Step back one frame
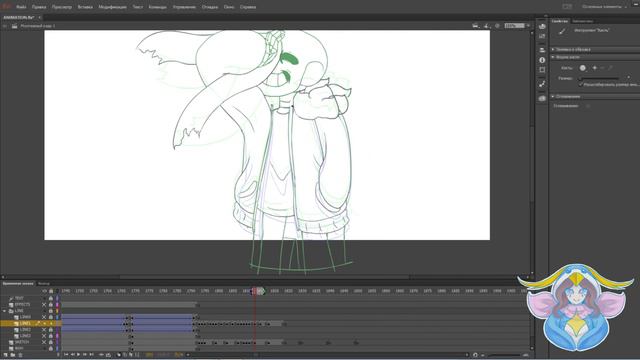 73,355
